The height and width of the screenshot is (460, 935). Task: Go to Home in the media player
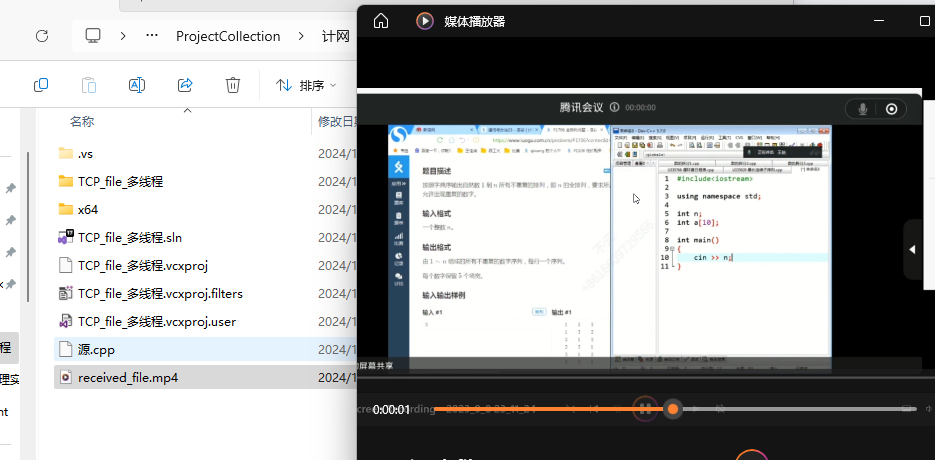pos(380,21)
